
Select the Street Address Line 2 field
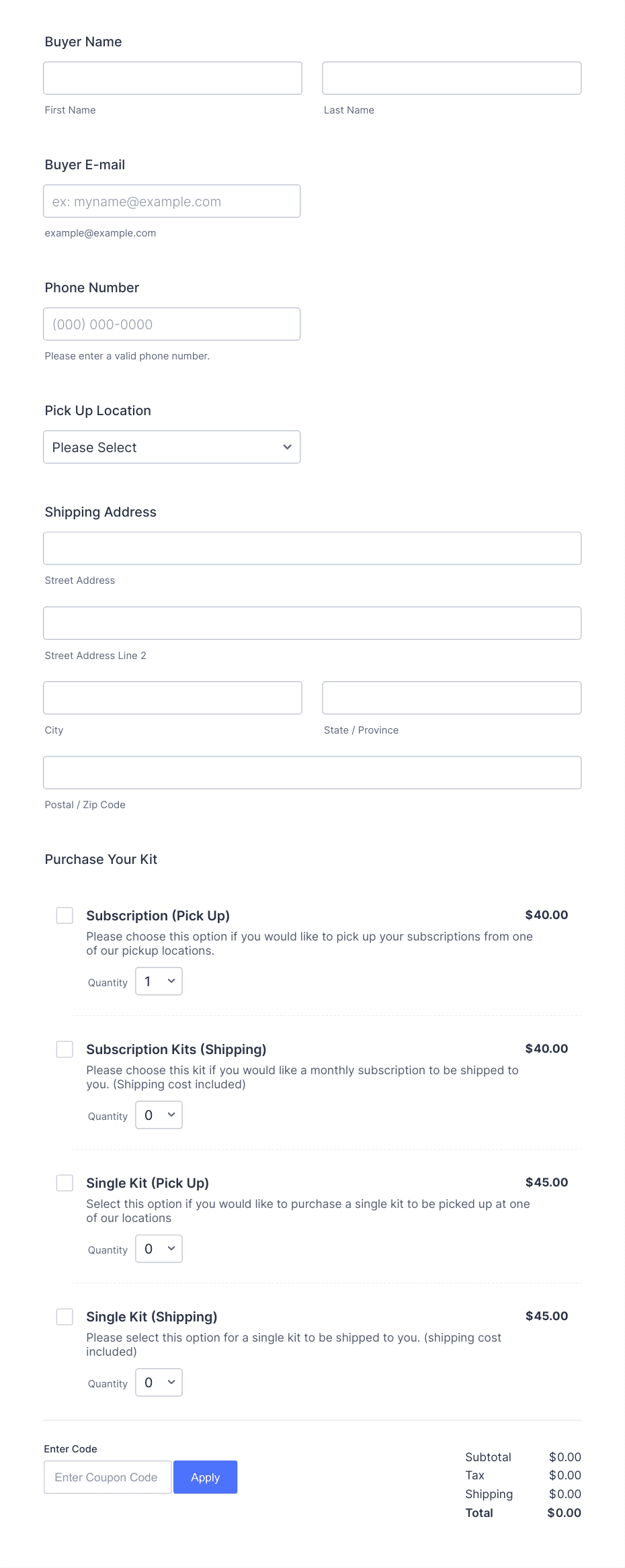click(x=312, y=623)
